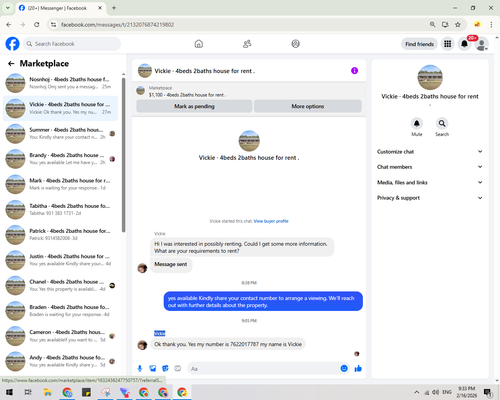
Task: Go back with the Marketplace arrow
Action: tap(11, 63)
